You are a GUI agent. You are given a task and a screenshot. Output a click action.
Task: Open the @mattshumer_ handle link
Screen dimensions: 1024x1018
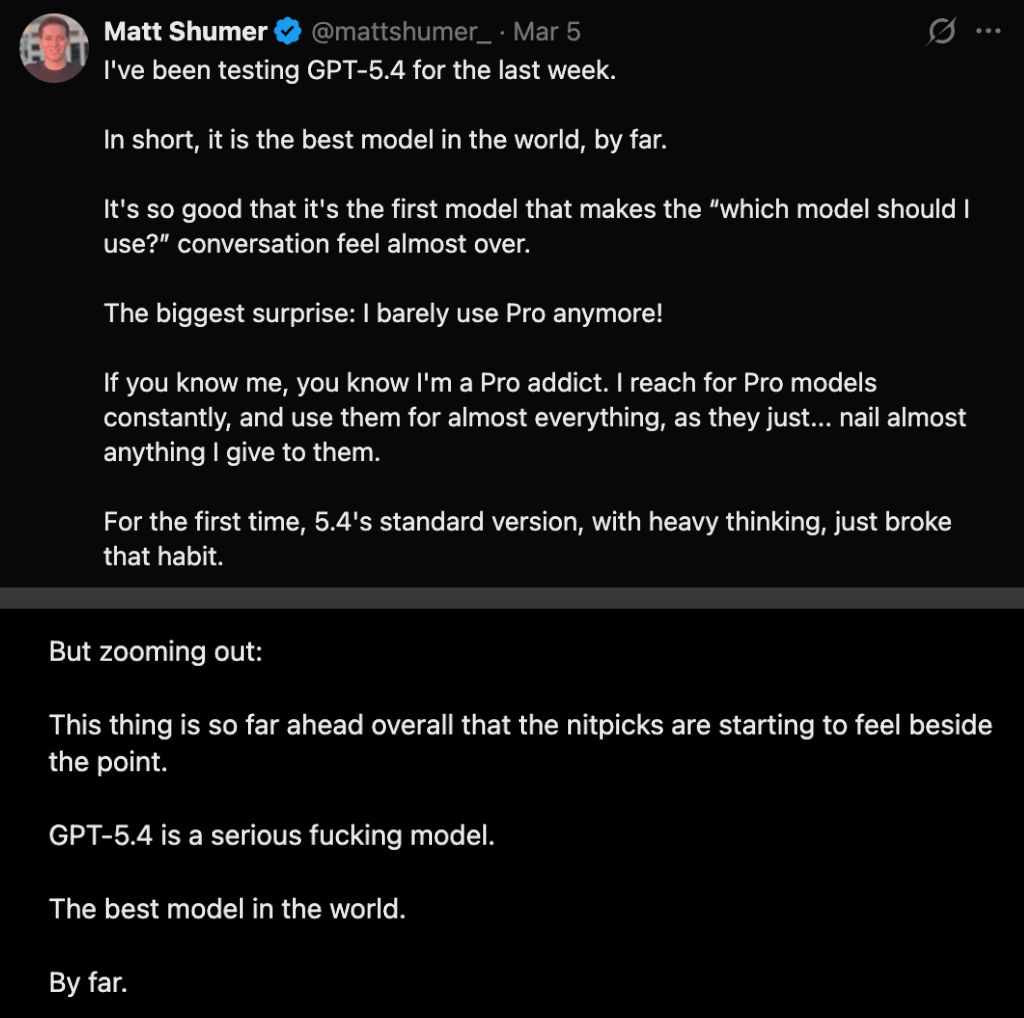tap(401, 32)
